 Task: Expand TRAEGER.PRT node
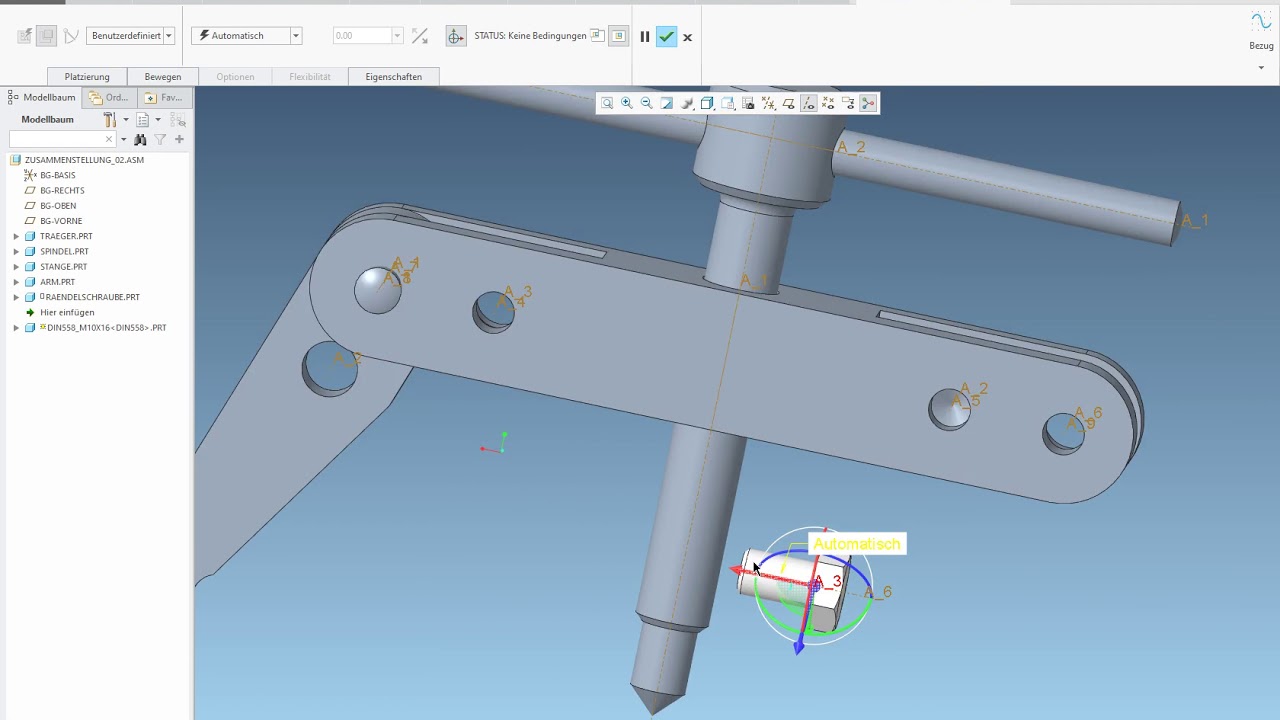pos(16,236)
